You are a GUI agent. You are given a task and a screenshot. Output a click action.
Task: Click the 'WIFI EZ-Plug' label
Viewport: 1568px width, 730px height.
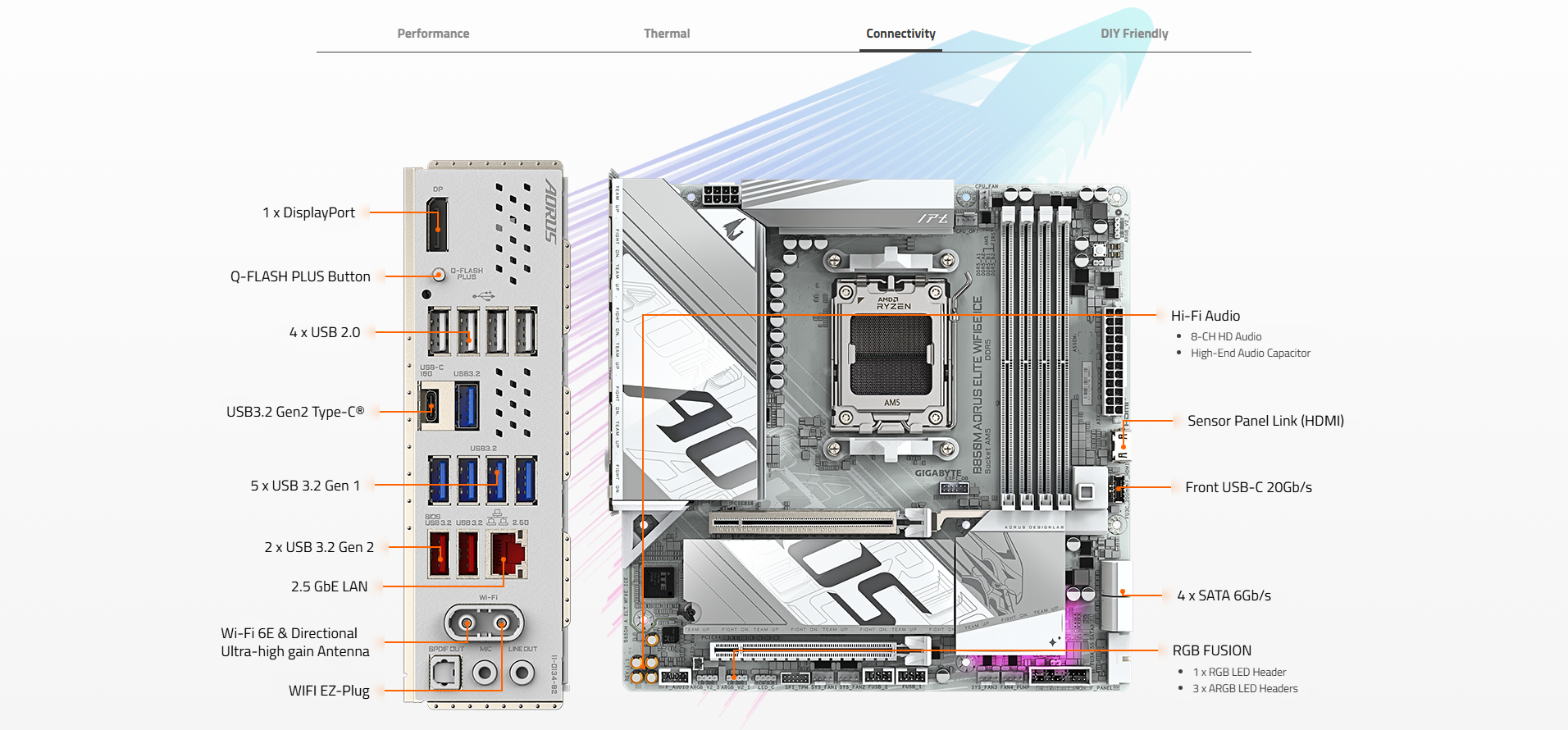click(329, 691)
